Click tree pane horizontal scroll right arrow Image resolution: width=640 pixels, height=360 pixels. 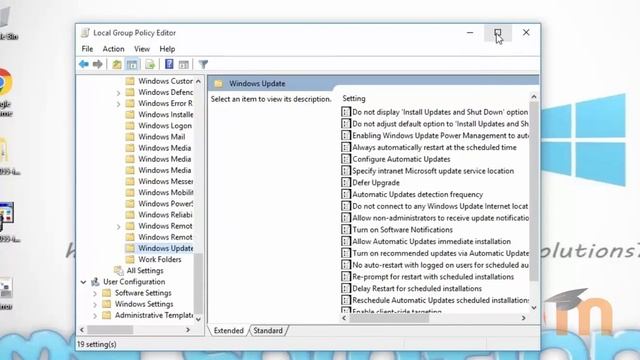[188, 330]
